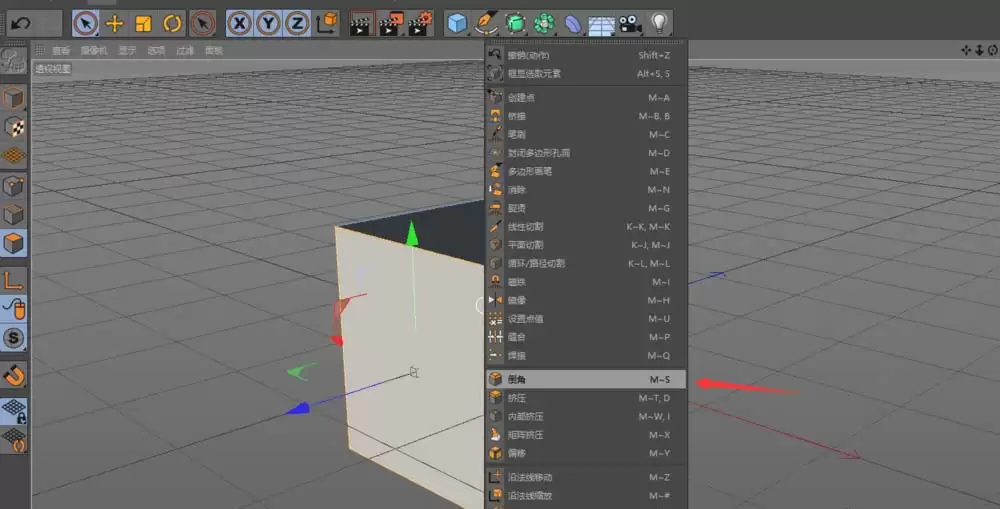Choose the M~E polygon pen entry

[x=585, y=171]
